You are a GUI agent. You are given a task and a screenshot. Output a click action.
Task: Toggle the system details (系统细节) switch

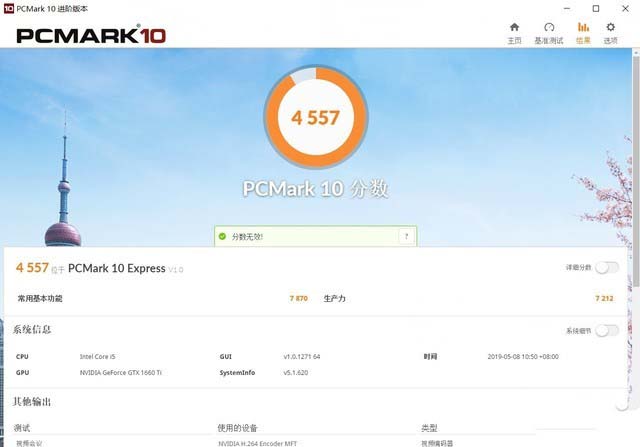pyautogui.click(x=607, y=331)
